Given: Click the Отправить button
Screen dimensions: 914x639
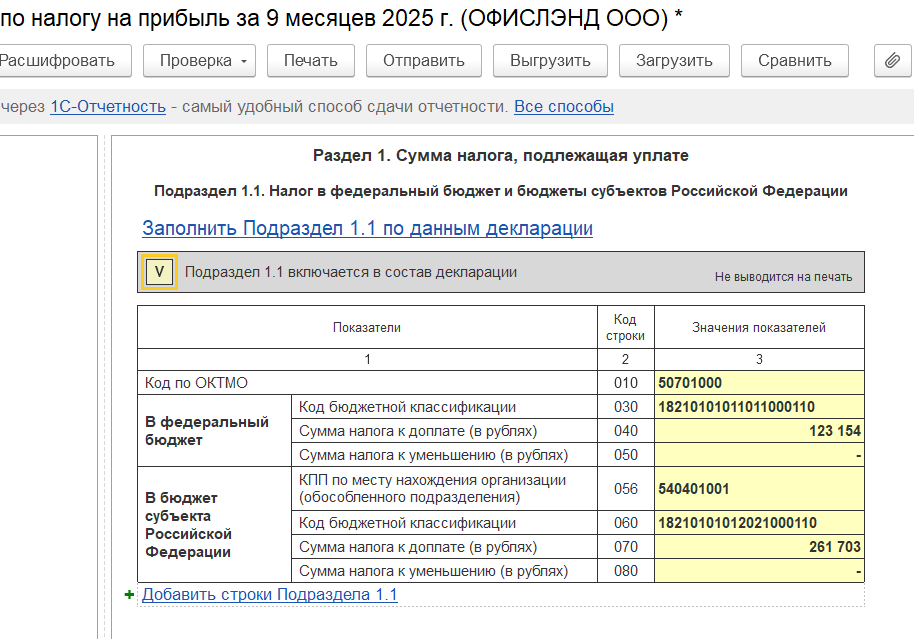Looking at the screenshot, I should pyautogui.click(x=424, y=61).
